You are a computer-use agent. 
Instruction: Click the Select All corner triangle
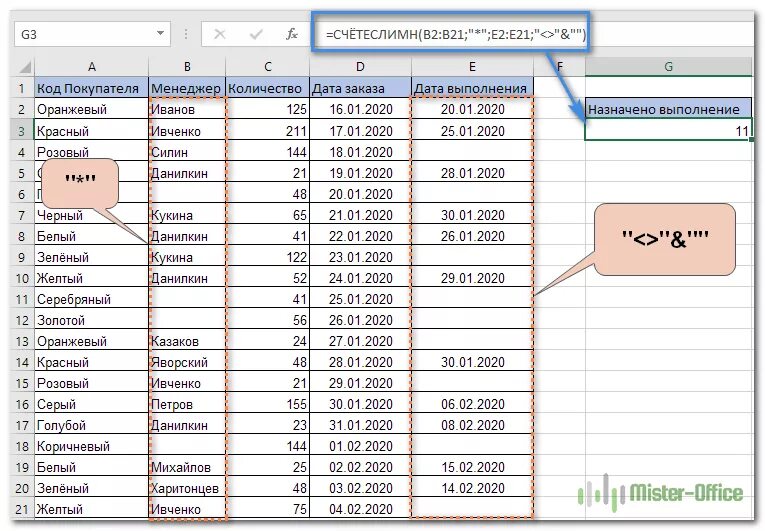[x=23, y=67]
